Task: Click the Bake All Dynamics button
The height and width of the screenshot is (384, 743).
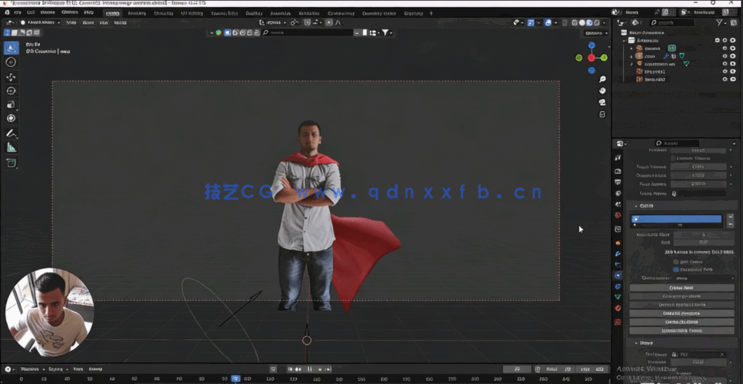Action: point(682,313)
